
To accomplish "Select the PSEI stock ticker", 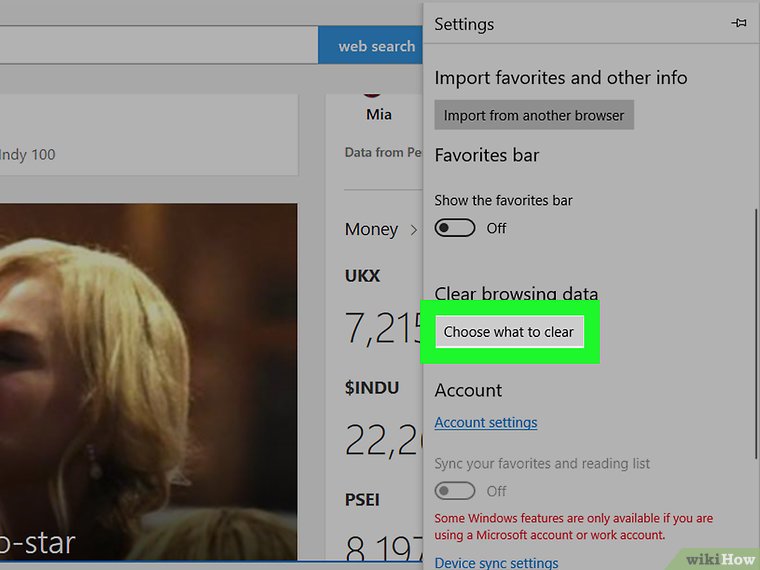I will click(x=362, y=500).
